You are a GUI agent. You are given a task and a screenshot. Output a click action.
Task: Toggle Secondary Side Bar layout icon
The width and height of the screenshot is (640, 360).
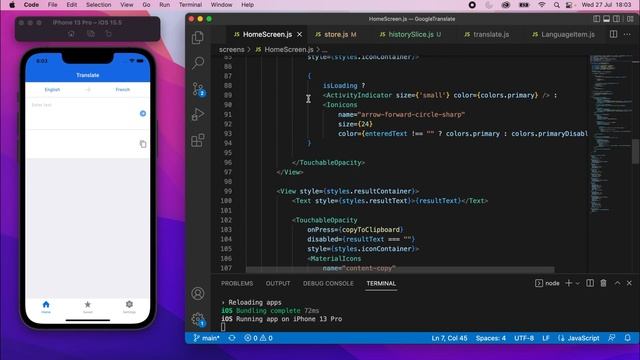(x=616, y=19)
